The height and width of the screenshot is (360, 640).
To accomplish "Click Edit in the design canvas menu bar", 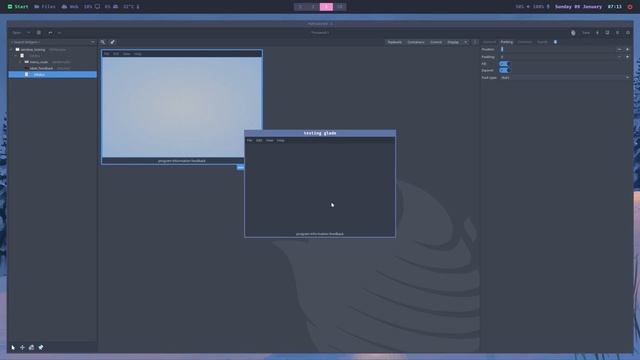I will (116, 54).
